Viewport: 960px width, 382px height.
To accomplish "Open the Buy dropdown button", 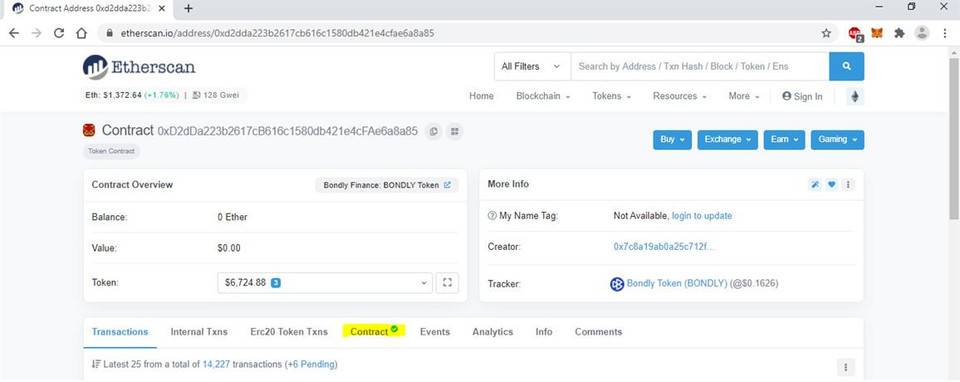I will [672, 140].
